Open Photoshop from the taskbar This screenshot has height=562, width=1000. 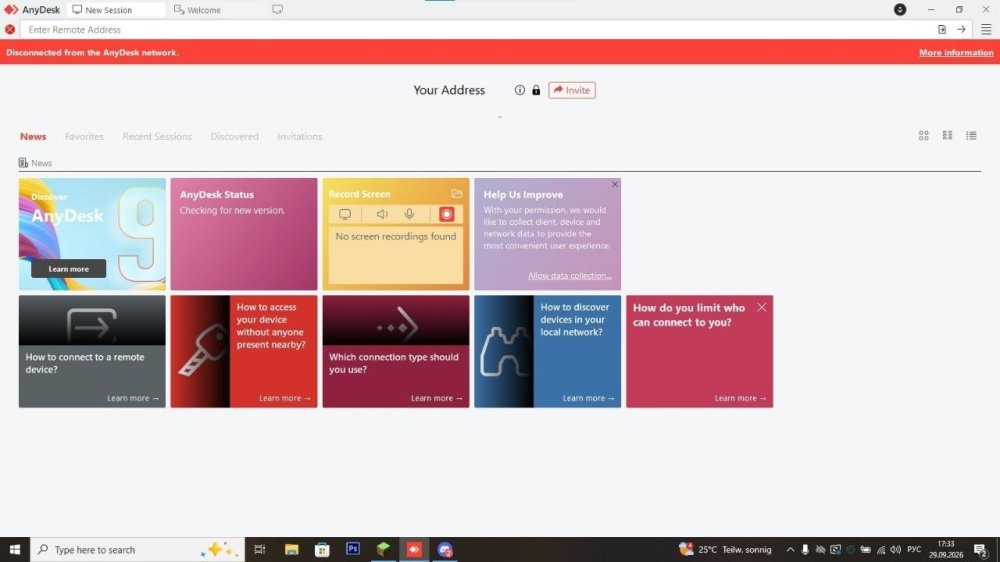point(353,549)
